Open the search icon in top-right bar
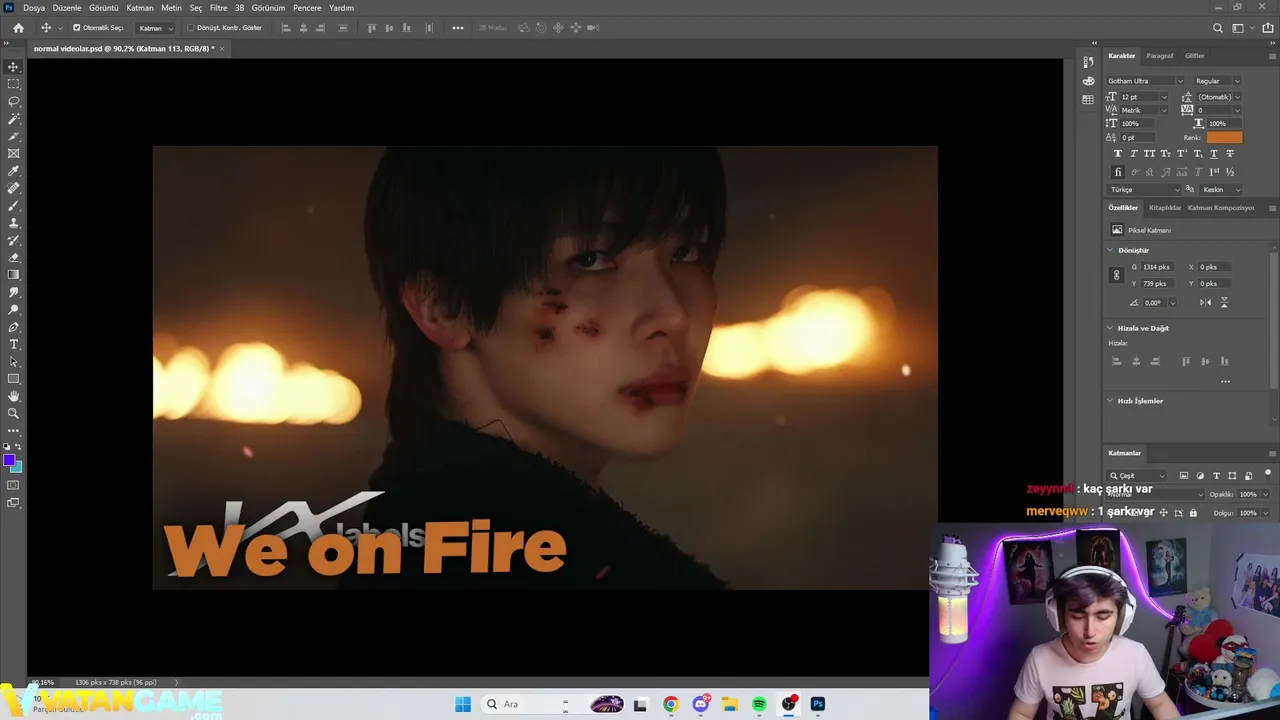Image resolution: width=1280 pixels, height=720 pixels. click(x=1217, y=28)
